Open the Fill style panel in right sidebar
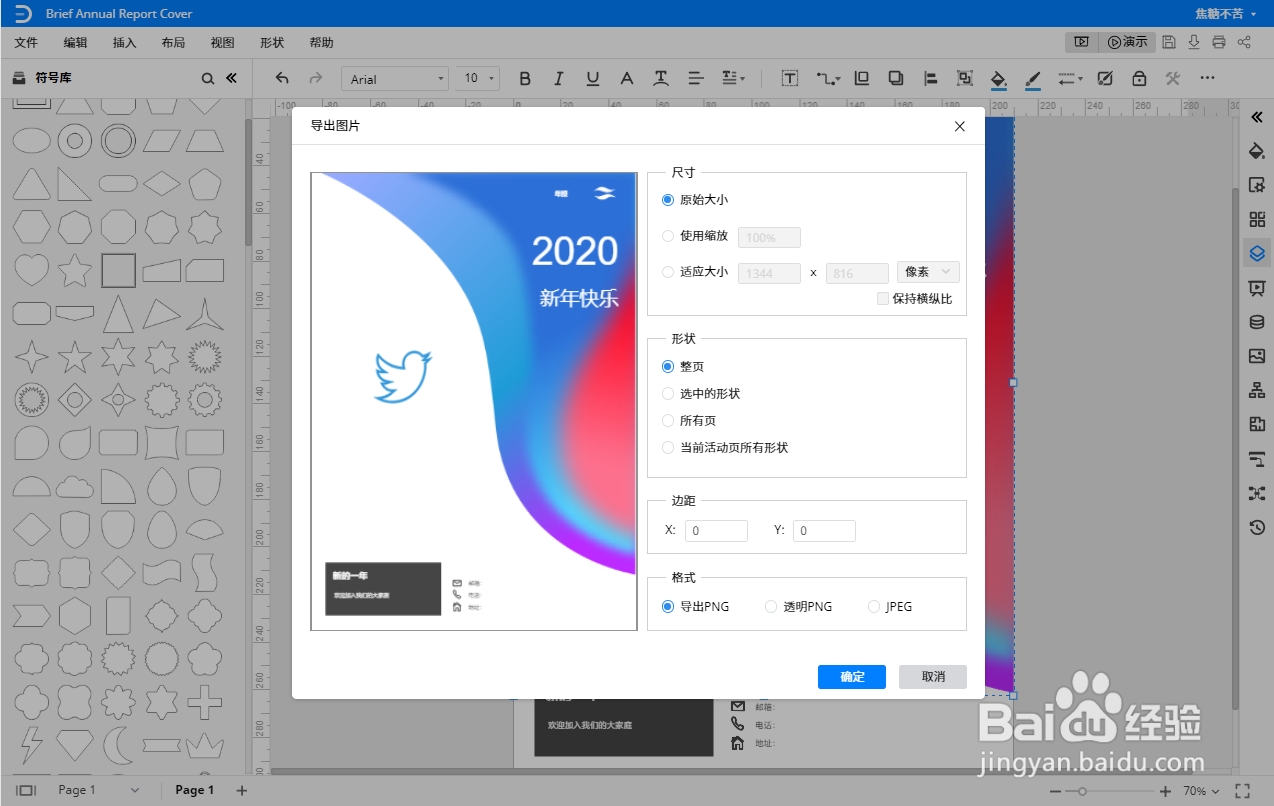1274x806 pixels. (x=1257, y=151)
